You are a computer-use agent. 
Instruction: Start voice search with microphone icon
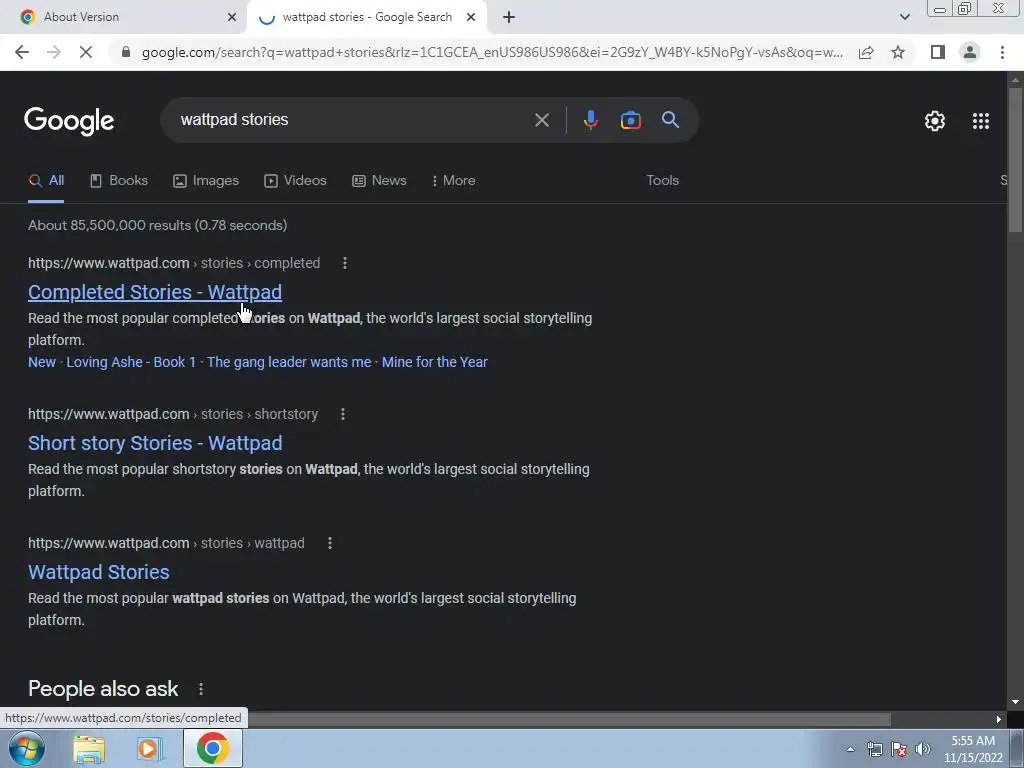click(590, 120)
